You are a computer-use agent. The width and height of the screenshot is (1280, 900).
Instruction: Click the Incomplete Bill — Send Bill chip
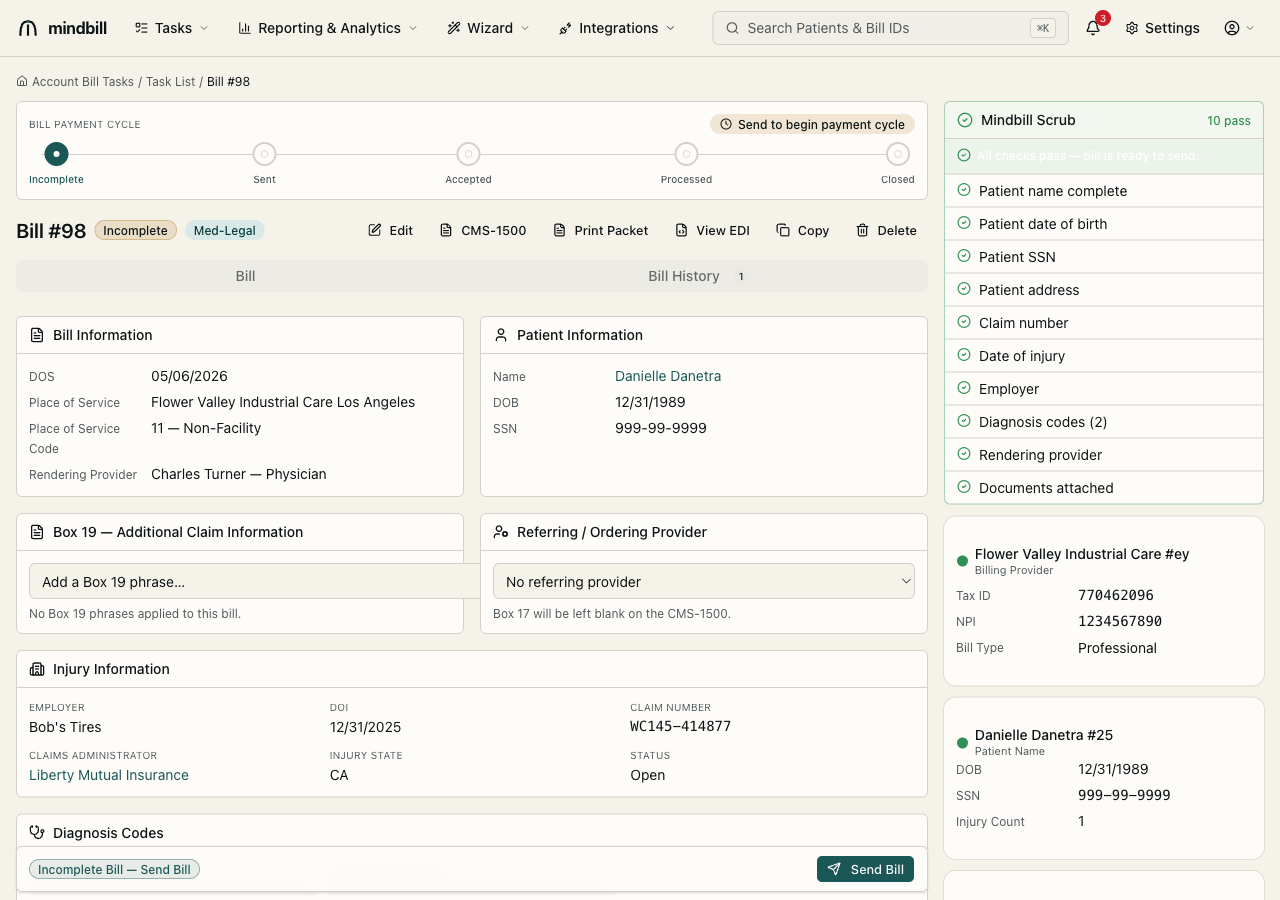click(115, 869)
